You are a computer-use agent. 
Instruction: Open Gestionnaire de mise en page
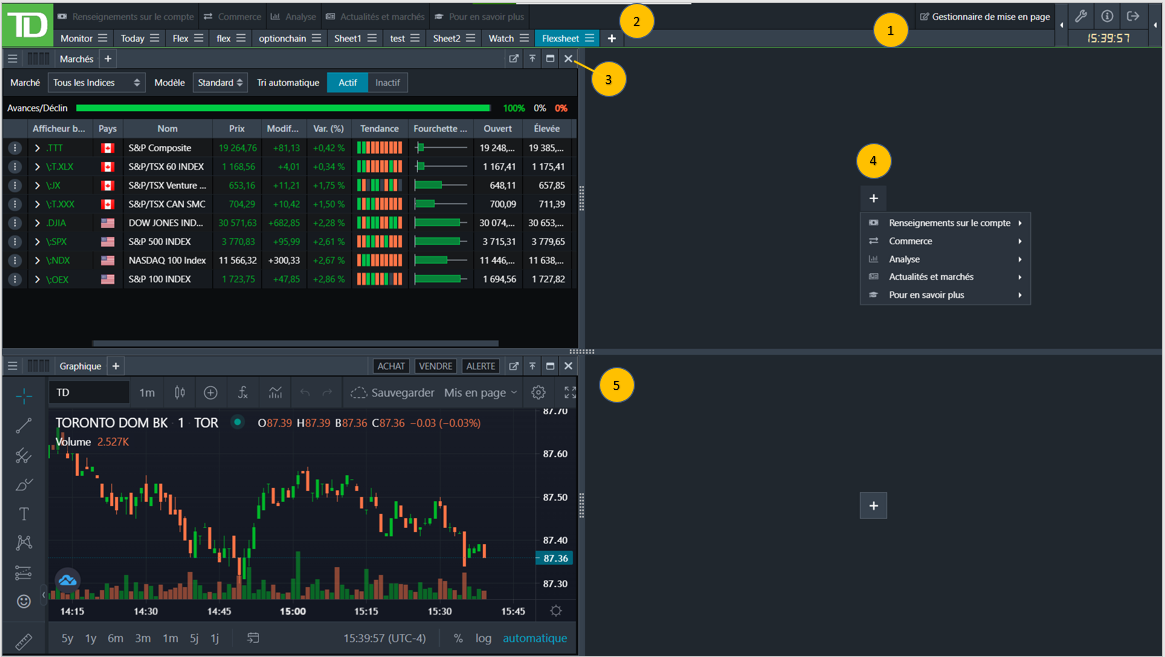click(985, 17)
